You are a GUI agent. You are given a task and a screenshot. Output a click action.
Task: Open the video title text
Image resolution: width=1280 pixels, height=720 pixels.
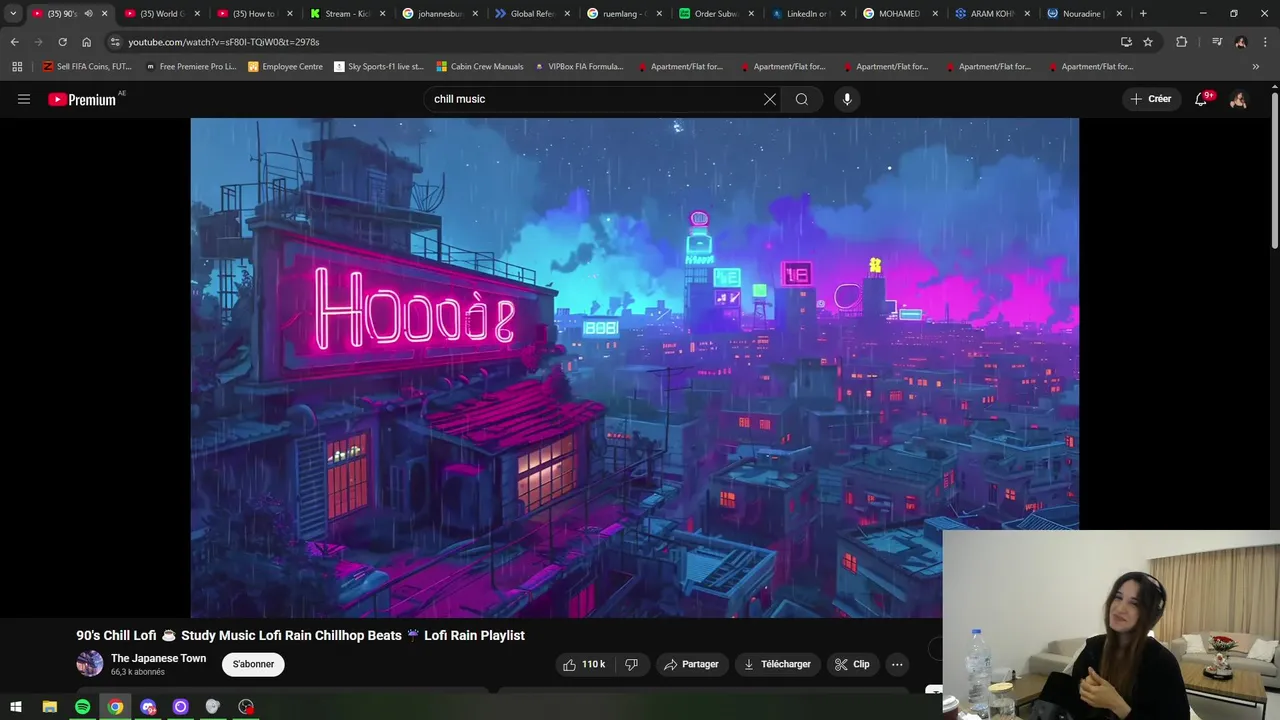click(300, 635)
